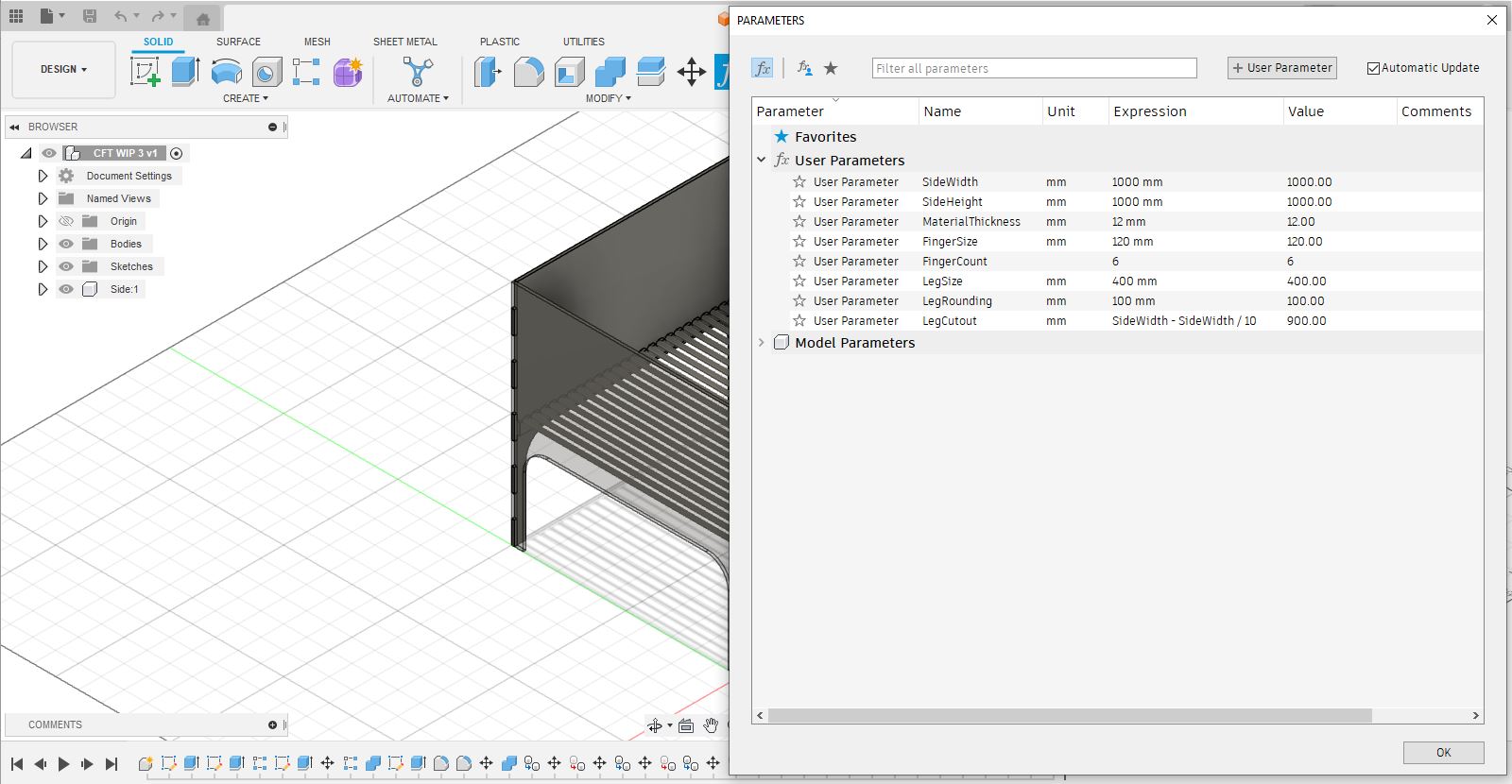Select the Create Form tool
This screenshot has width=1512, height=784.
(348, 72)
